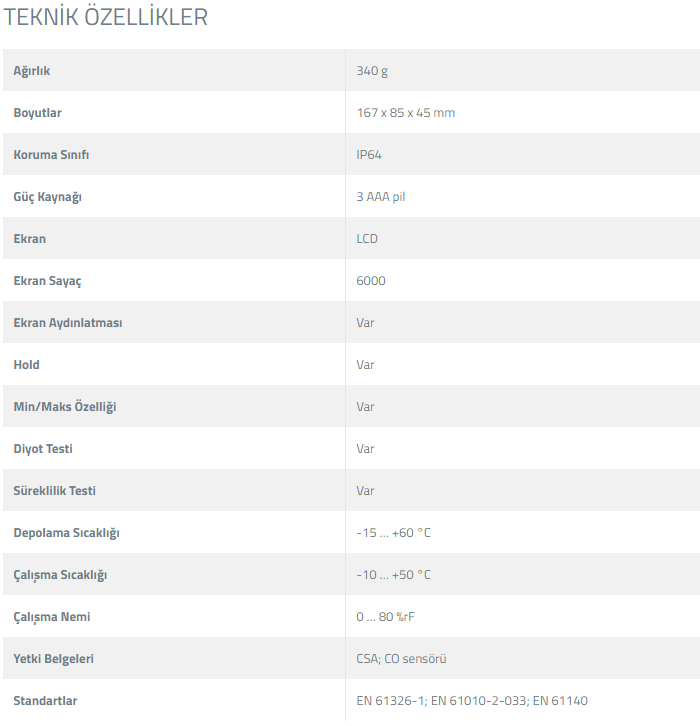Click the 6000 display count value
The width and height of the screenshot is (700, 726).
[x=371, y=281]
